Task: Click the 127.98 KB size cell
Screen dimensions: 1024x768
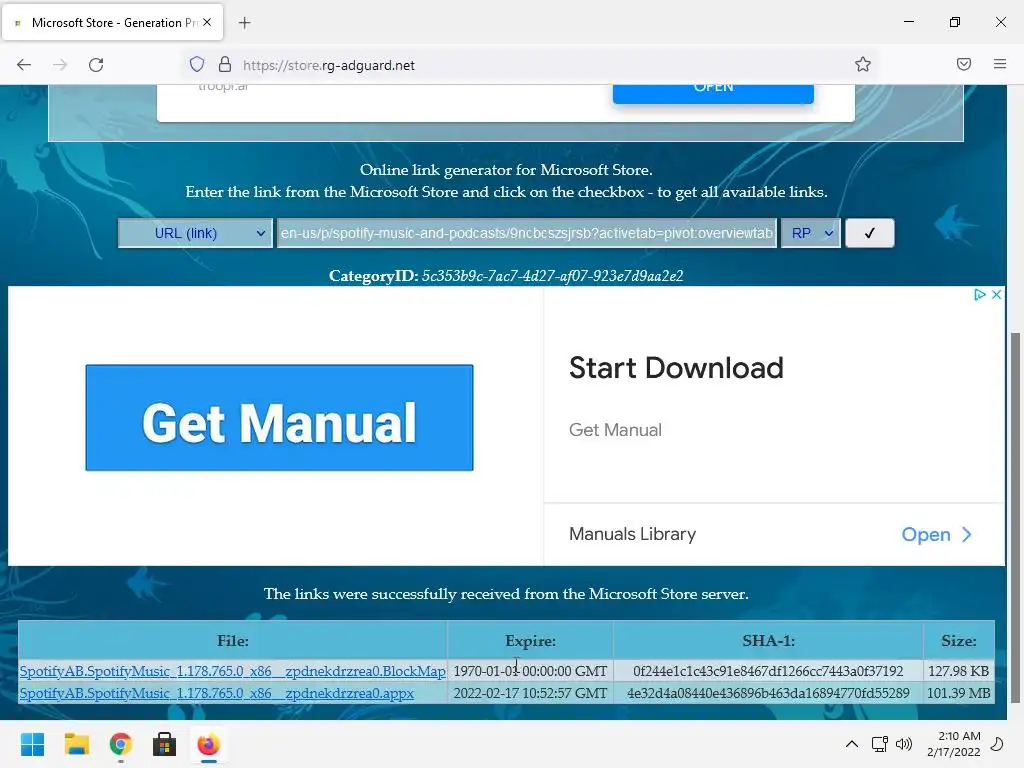Action: pos(959,671)
